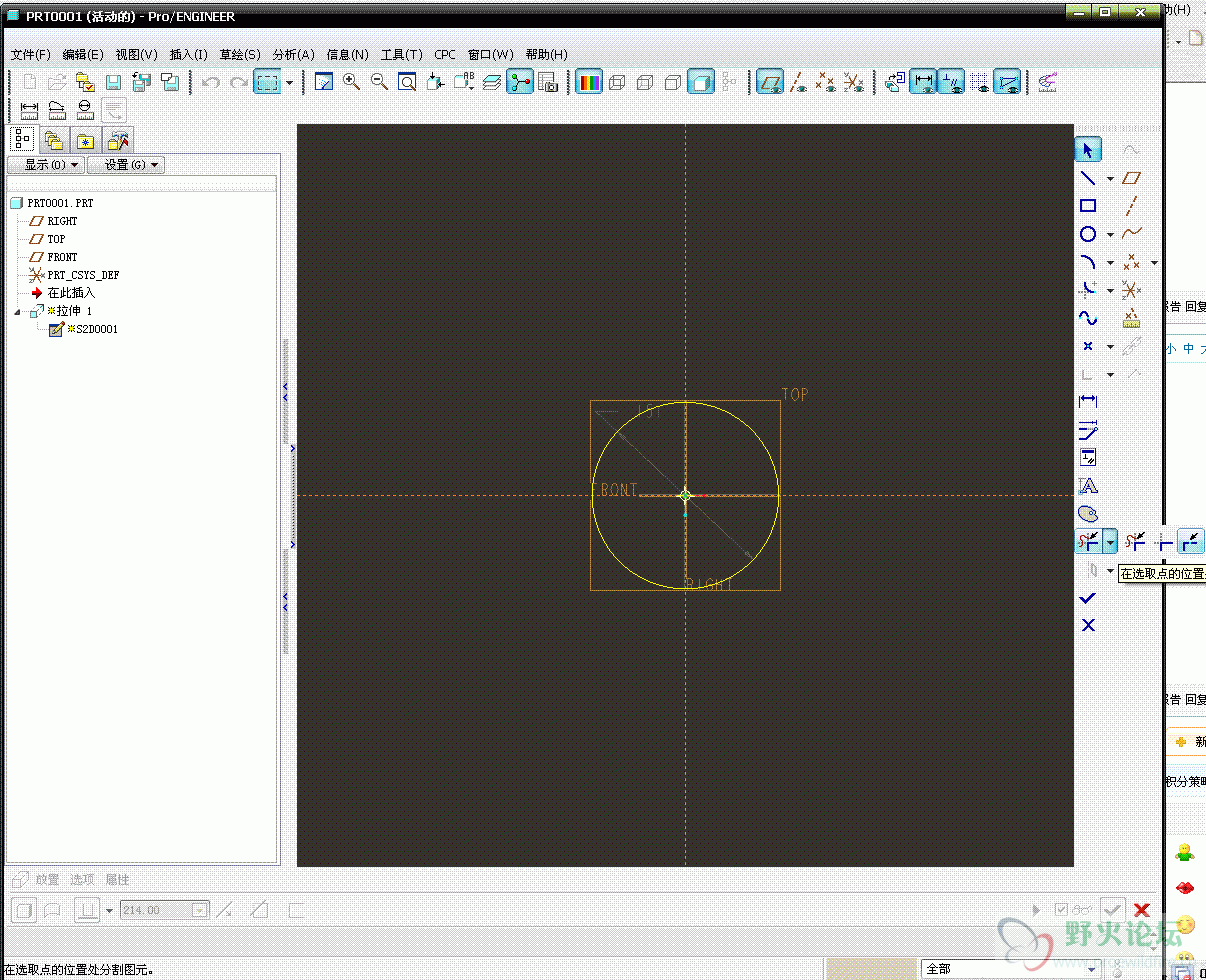Viewport: 1206px width, 980px height.
Task: Click the Save file icon
Action: [114, 83]
